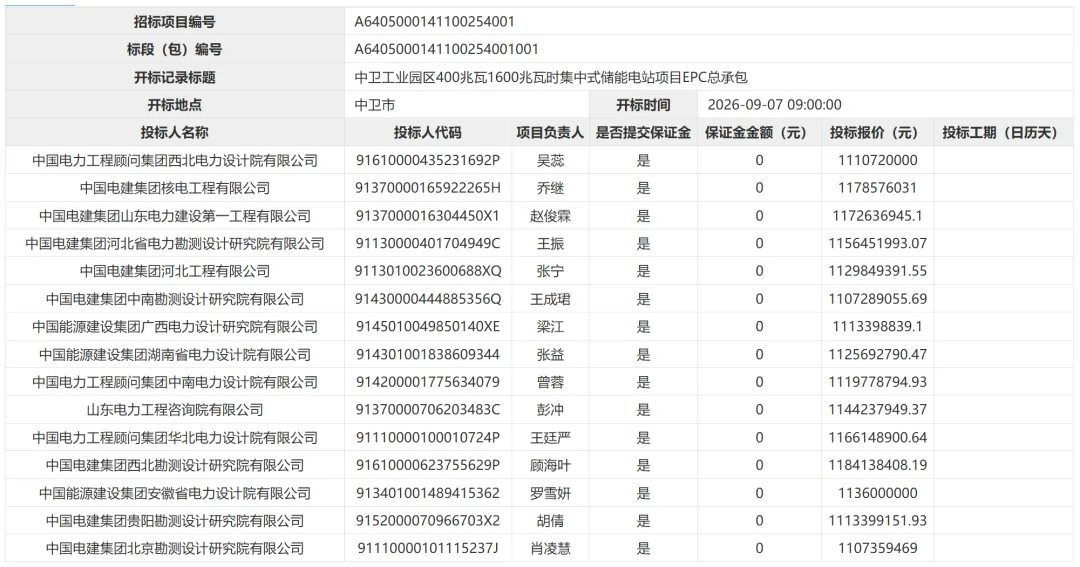The height and width of the screenshot is (567, 1080).
Task: Click bidder code 911301002360068 8XQ row 河北工程
Action: click(428, 271)
